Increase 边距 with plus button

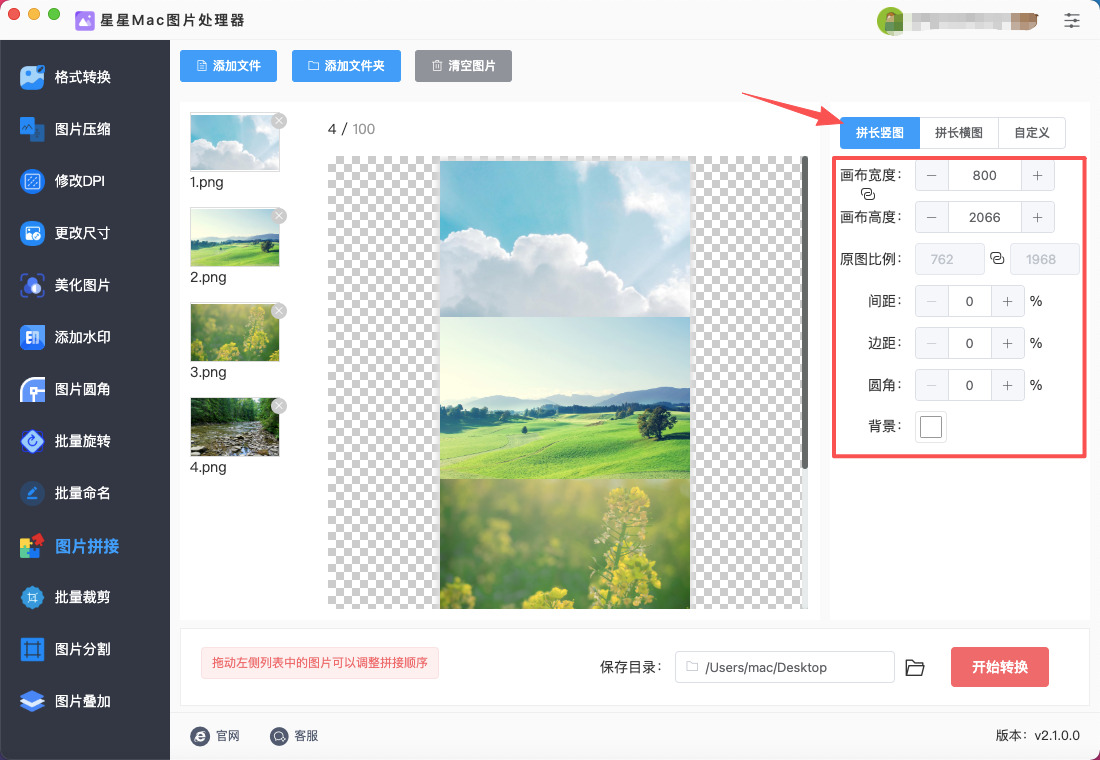[x=1007, y=343]
